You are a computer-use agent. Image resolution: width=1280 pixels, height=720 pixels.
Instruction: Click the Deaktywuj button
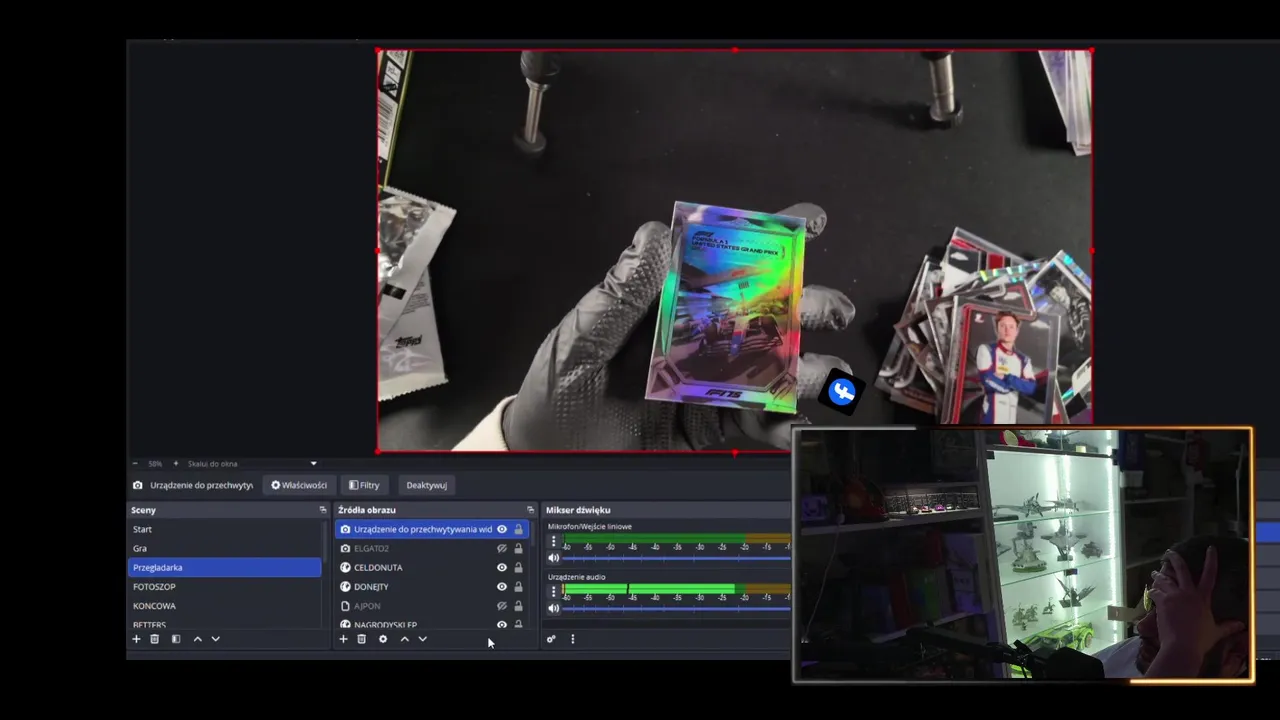pyautogui.click(x=426, y=485)
